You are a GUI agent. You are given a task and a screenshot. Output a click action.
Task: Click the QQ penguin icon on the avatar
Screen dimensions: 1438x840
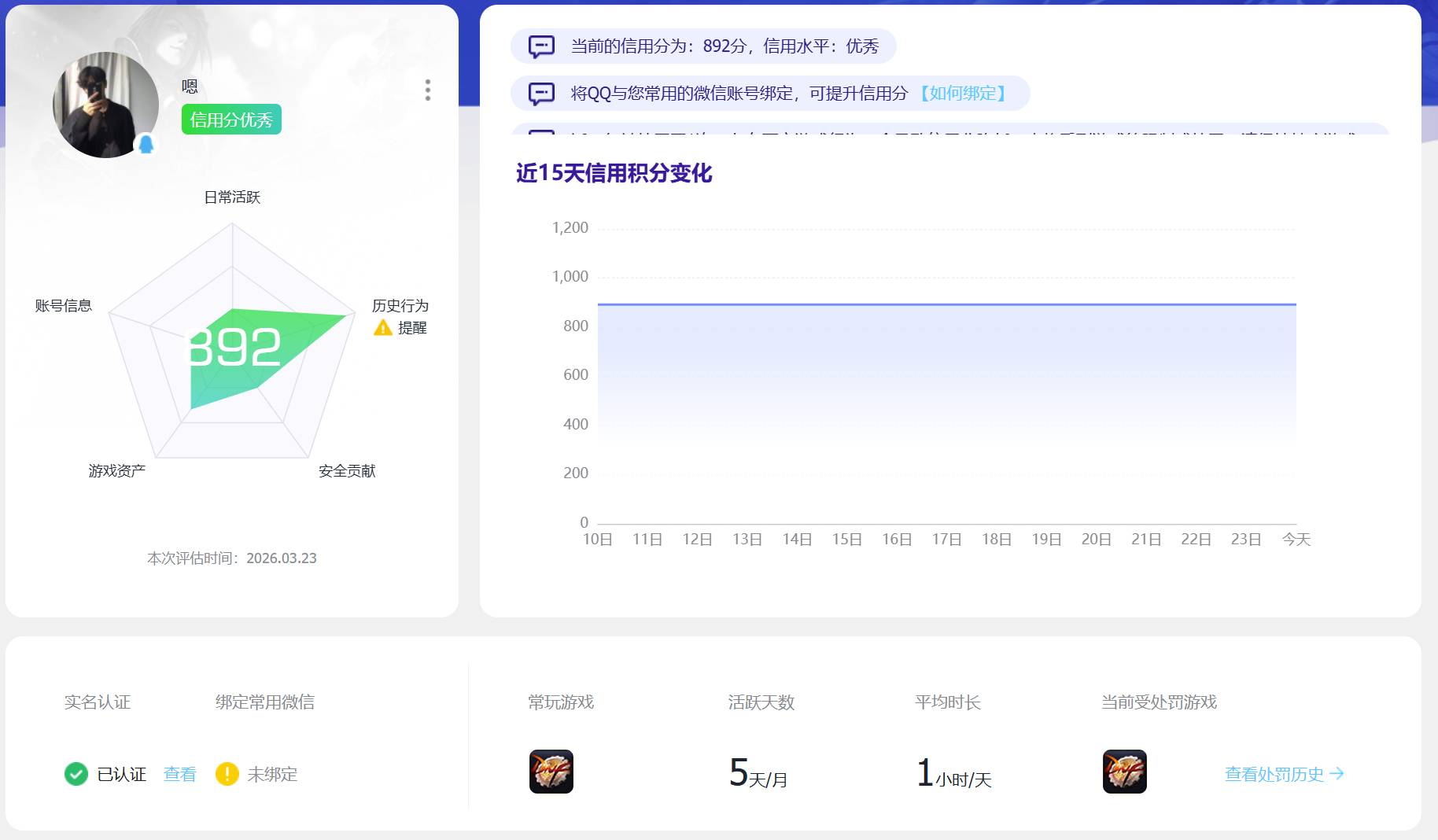144,142
